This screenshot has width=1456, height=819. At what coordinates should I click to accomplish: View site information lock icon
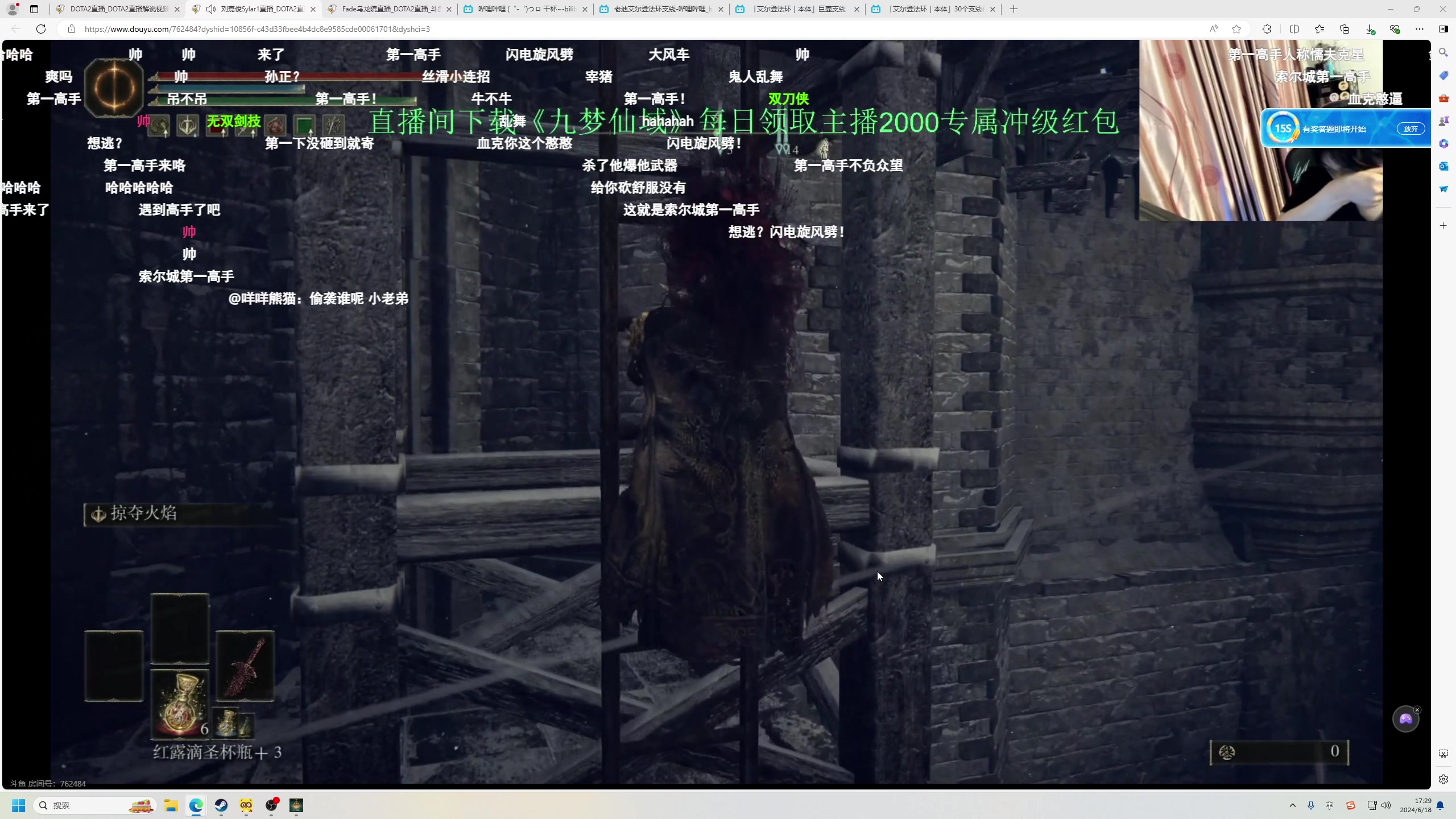(72, 29)
